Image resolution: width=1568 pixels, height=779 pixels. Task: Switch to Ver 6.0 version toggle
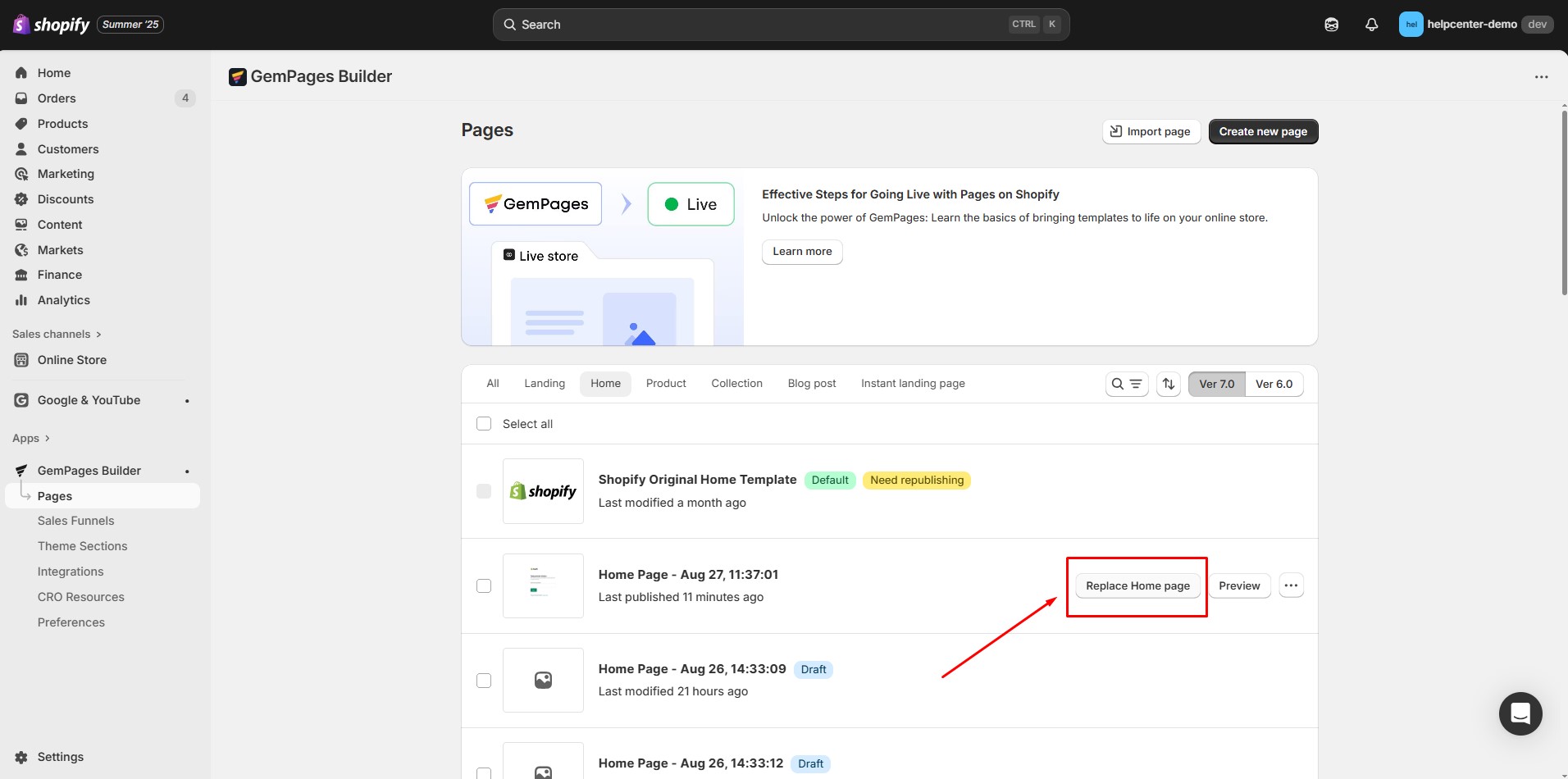[1274, 384]
